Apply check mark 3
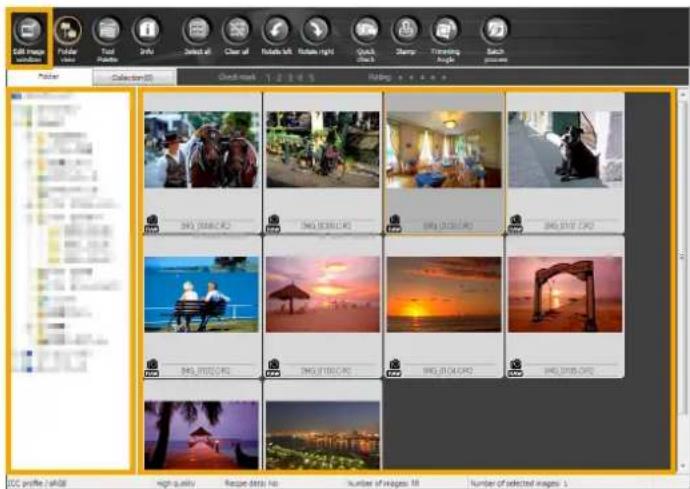Image resolution: width=690 pixels, height=489 pixels. click(x=290, y=78)
